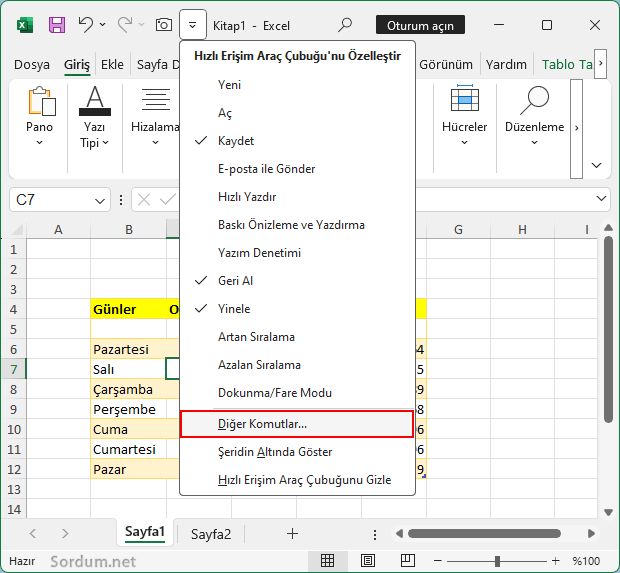Enable Dokunma/Fare Modu option

tap(297, 393)
